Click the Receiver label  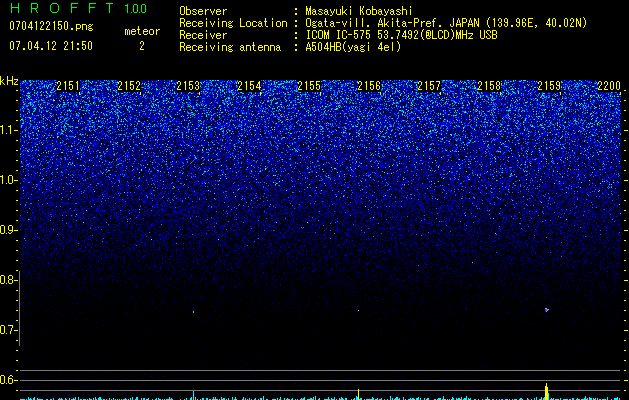(203, 35)
